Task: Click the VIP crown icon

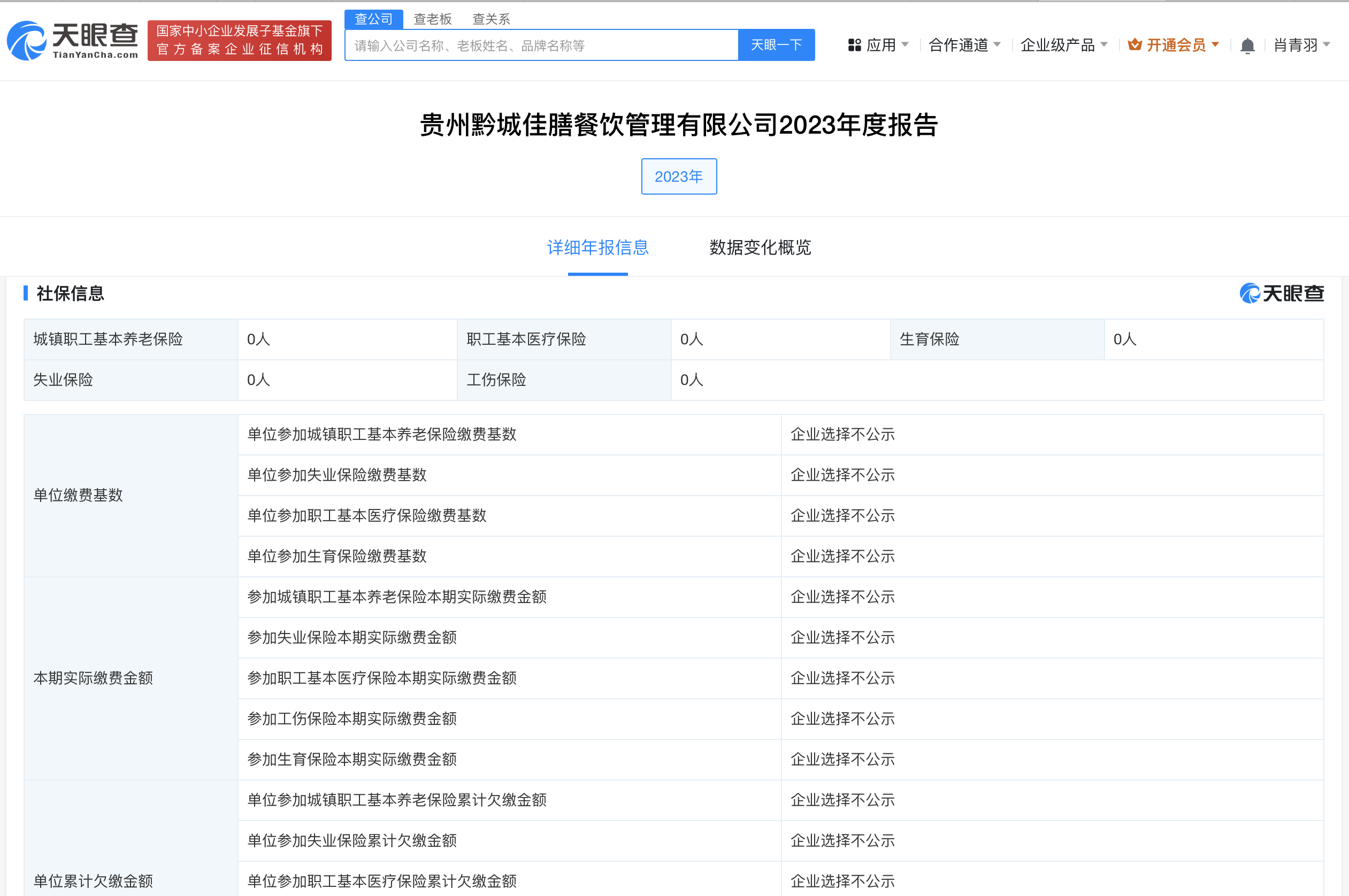Action: [1135, 45]
